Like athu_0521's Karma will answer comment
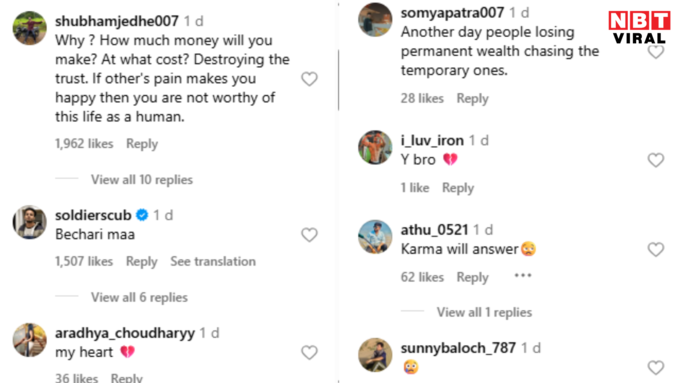The width and height of the screenshot is (680, 383). coord(656,249)
